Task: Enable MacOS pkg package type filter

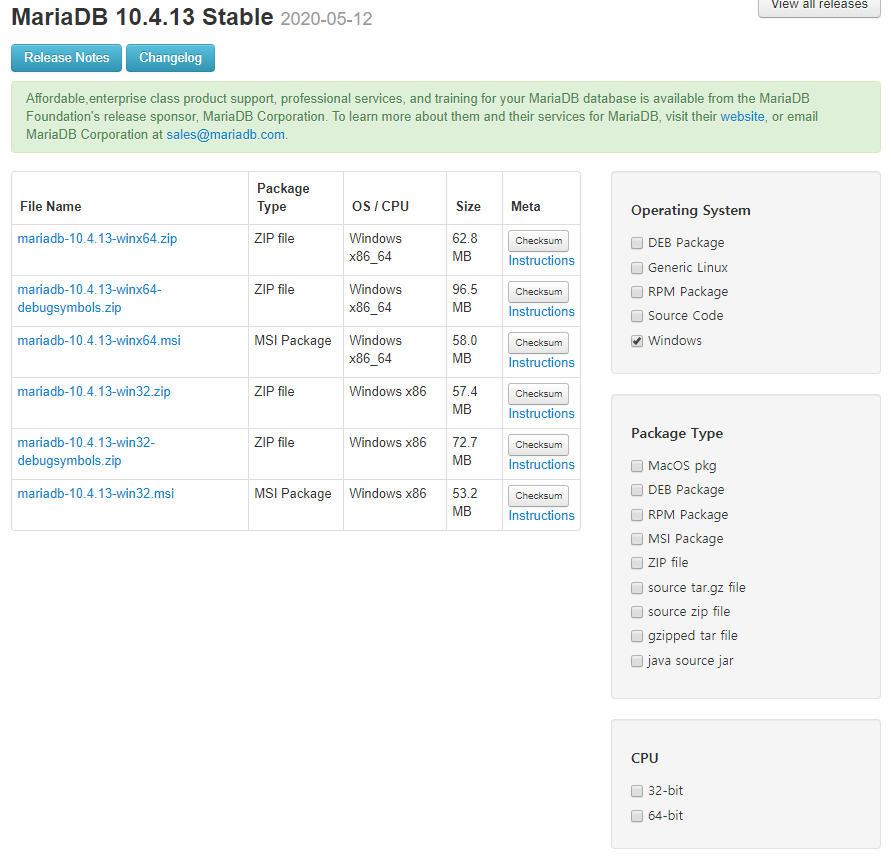Action: [x=637, y=466]
